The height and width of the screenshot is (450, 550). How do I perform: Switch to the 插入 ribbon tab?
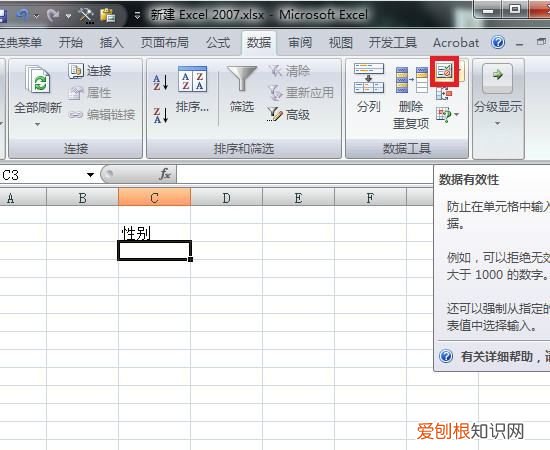pyautogui.click(x=112, y=42)
